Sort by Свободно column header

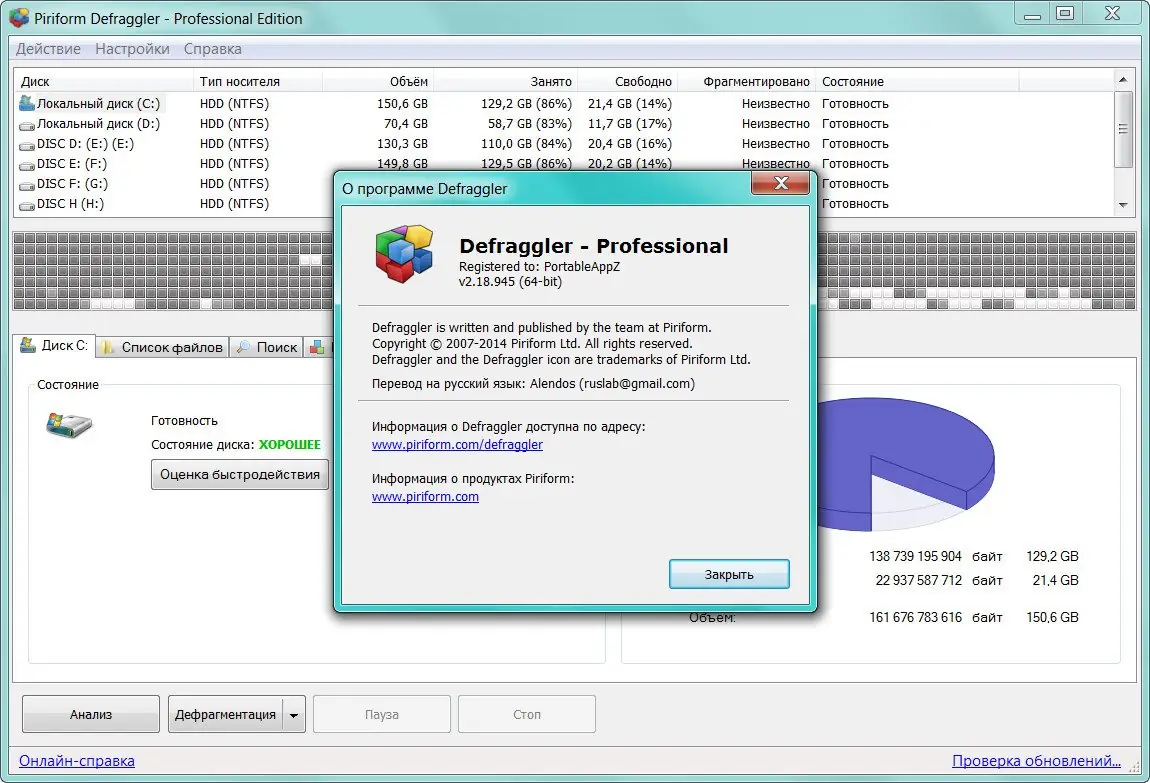pyautogui.click(x=627, y=81)
